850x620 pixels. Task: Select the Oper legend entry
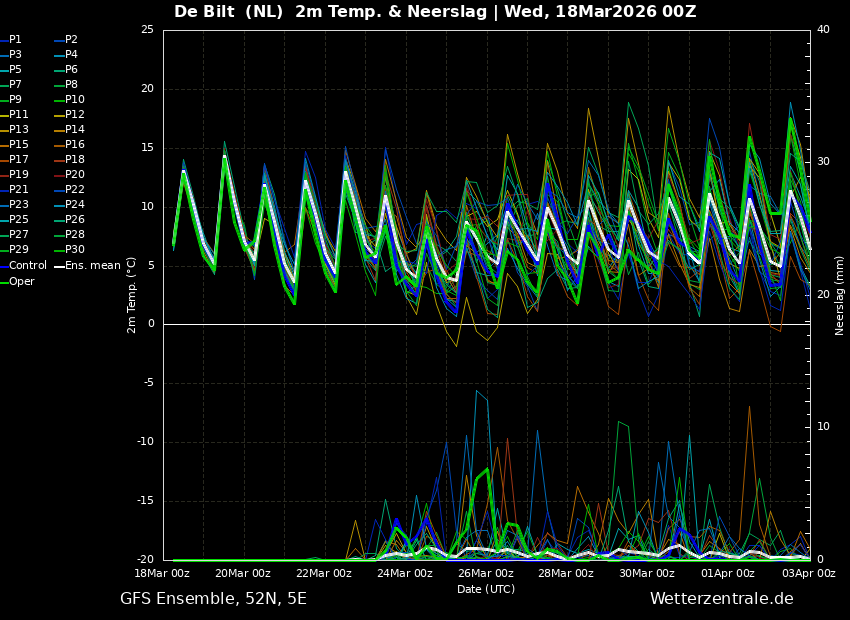tap(22, 282)
